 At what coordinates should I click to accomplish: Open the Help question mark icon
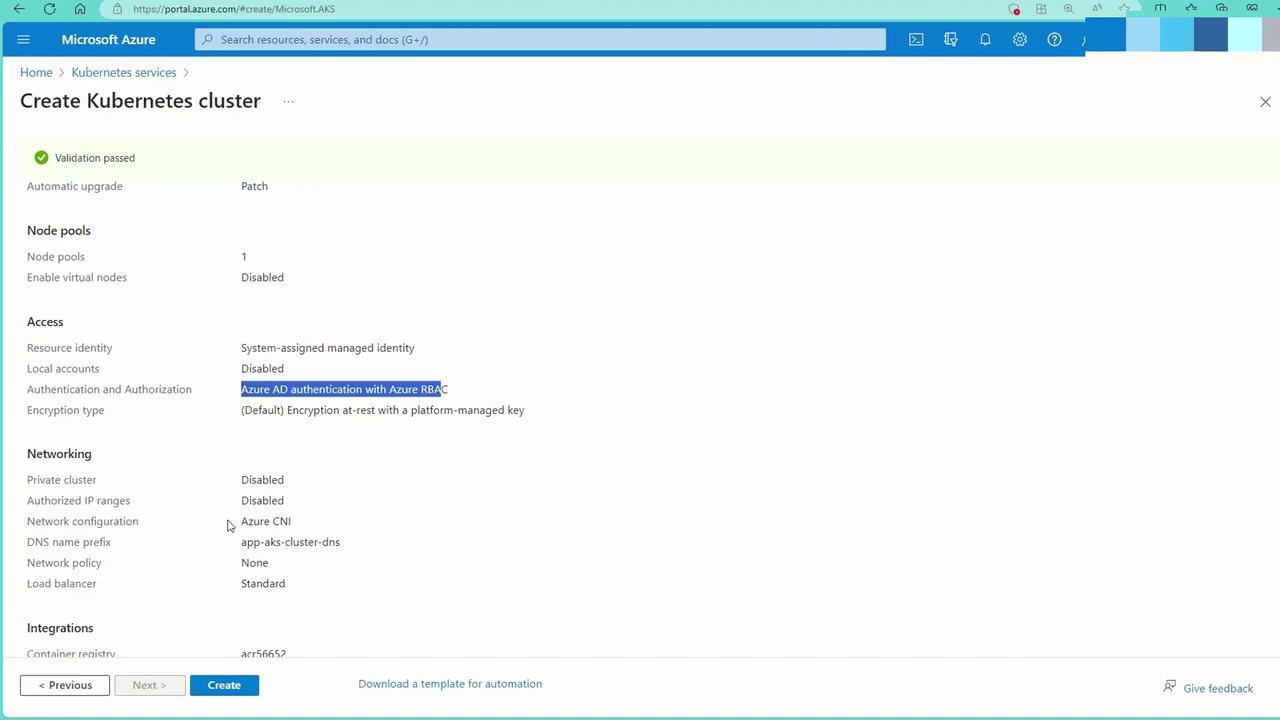tap(1054, 40)
